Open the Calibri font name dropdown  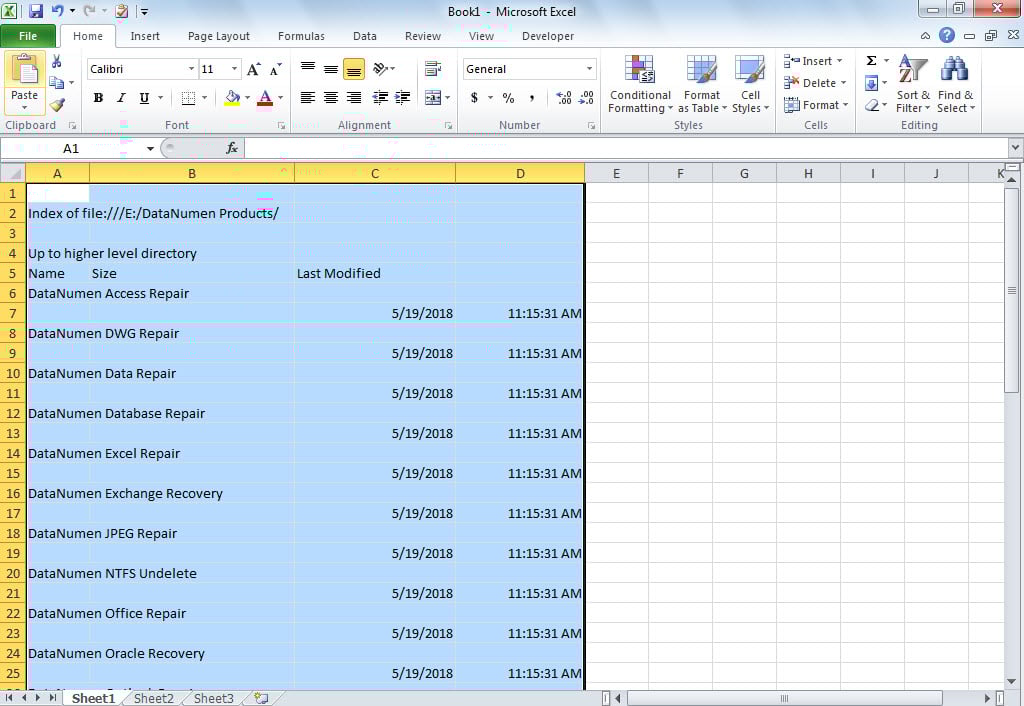191,69
